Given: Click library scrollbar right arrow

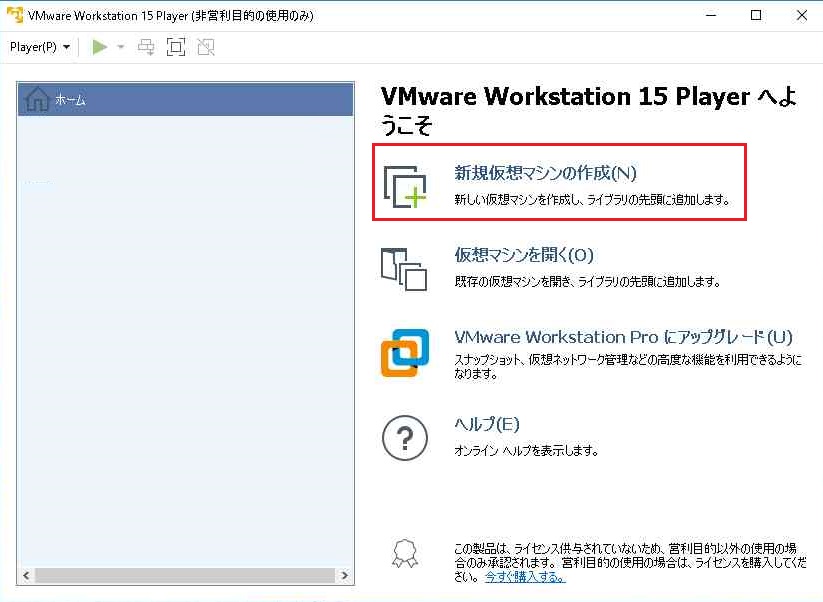Looking at the screenshot, I should 344,576.
